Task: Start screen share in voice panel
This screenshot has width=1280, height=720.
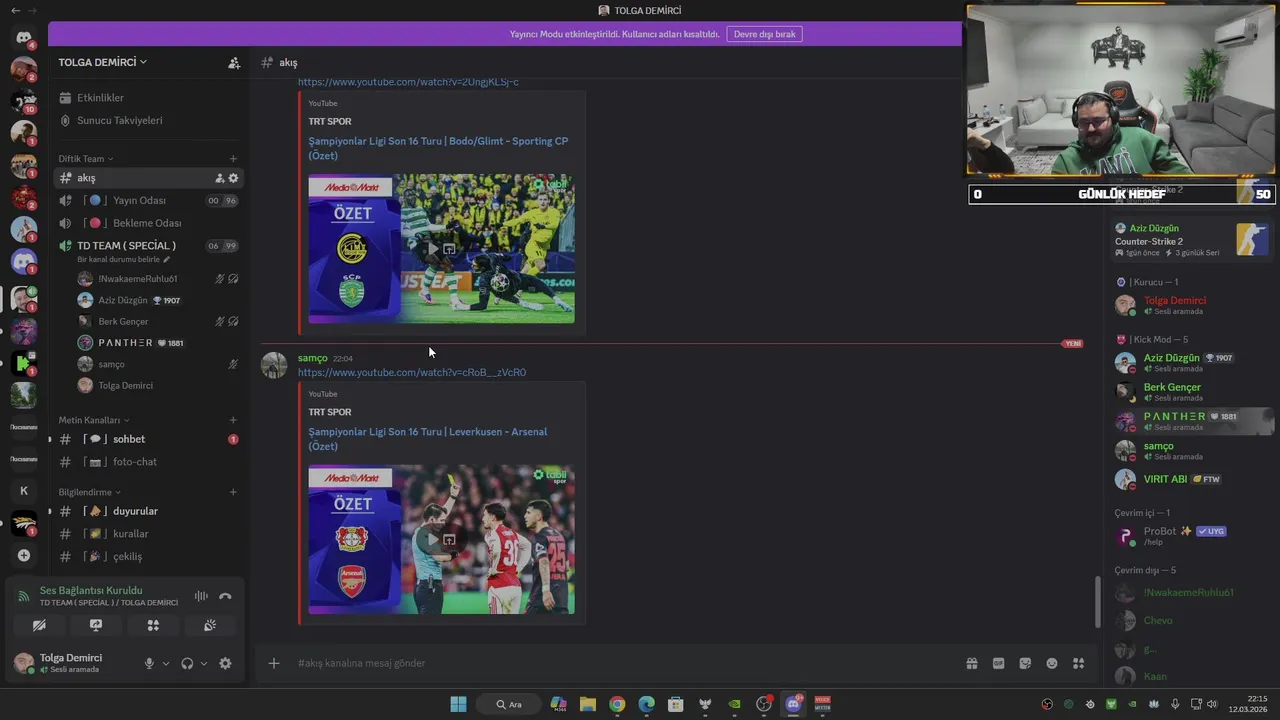Action: (96, 625)
